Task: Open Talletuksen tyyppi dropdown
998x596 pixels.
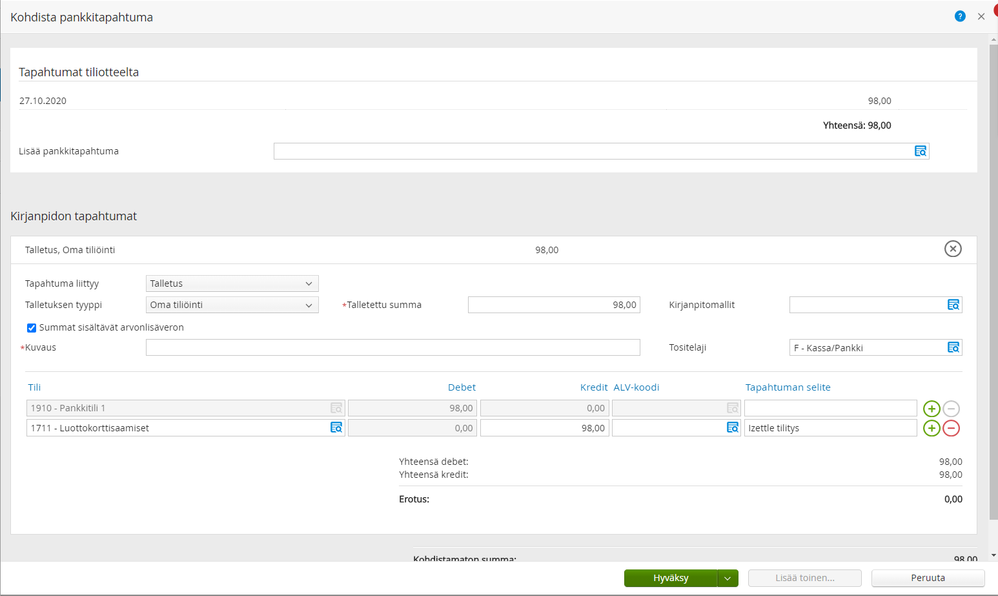Action: 232,305
